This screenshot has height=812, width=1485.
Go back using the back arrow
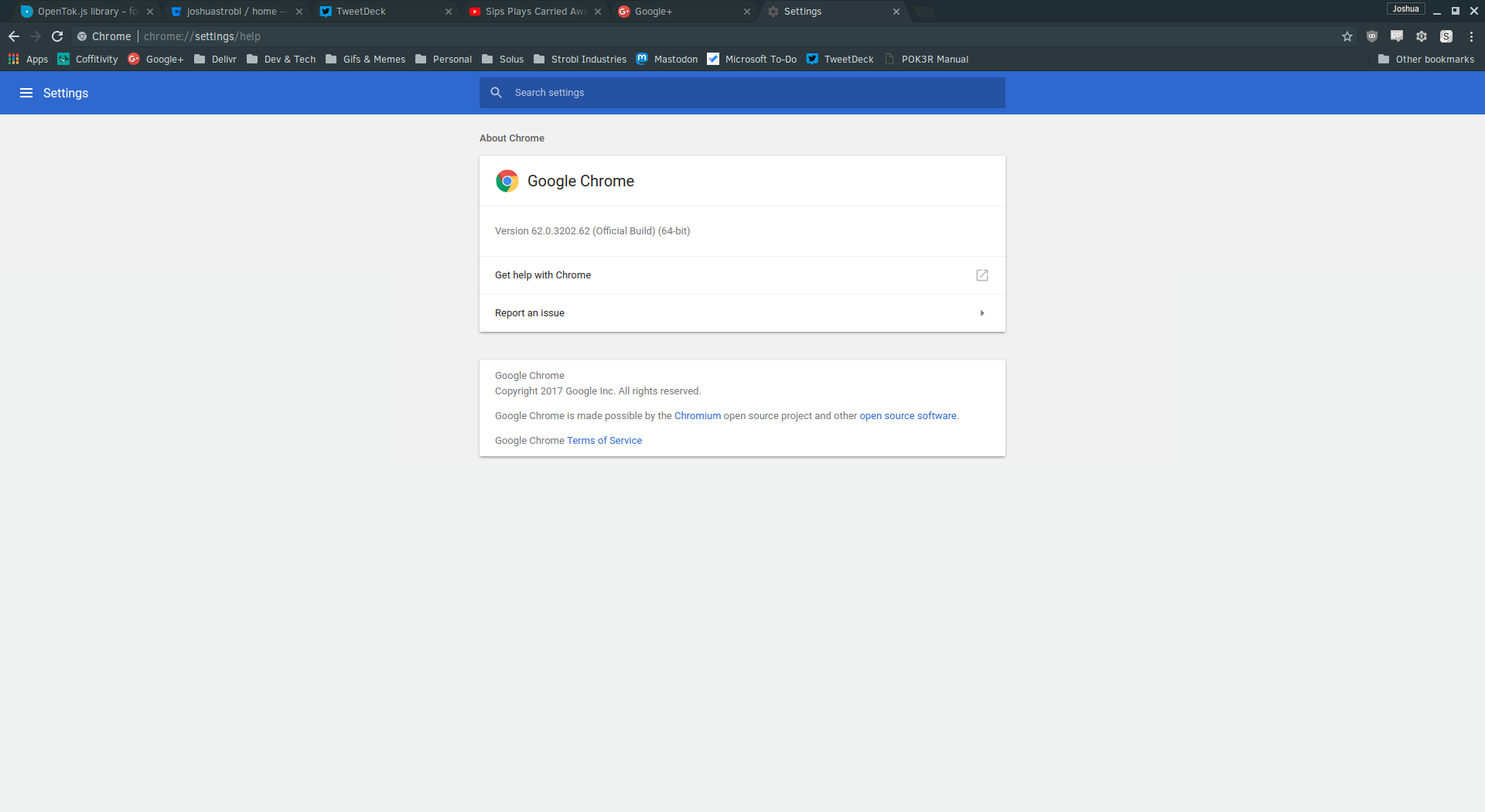pyautogui.click(x=14, y=36)
